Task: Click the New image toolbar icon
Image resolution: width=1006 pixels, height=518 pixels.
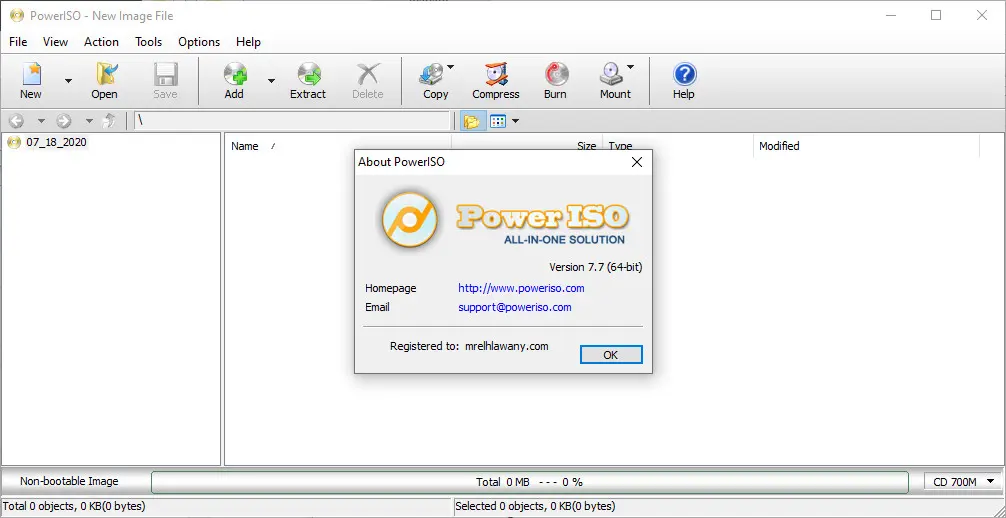Action: [31, 80]
